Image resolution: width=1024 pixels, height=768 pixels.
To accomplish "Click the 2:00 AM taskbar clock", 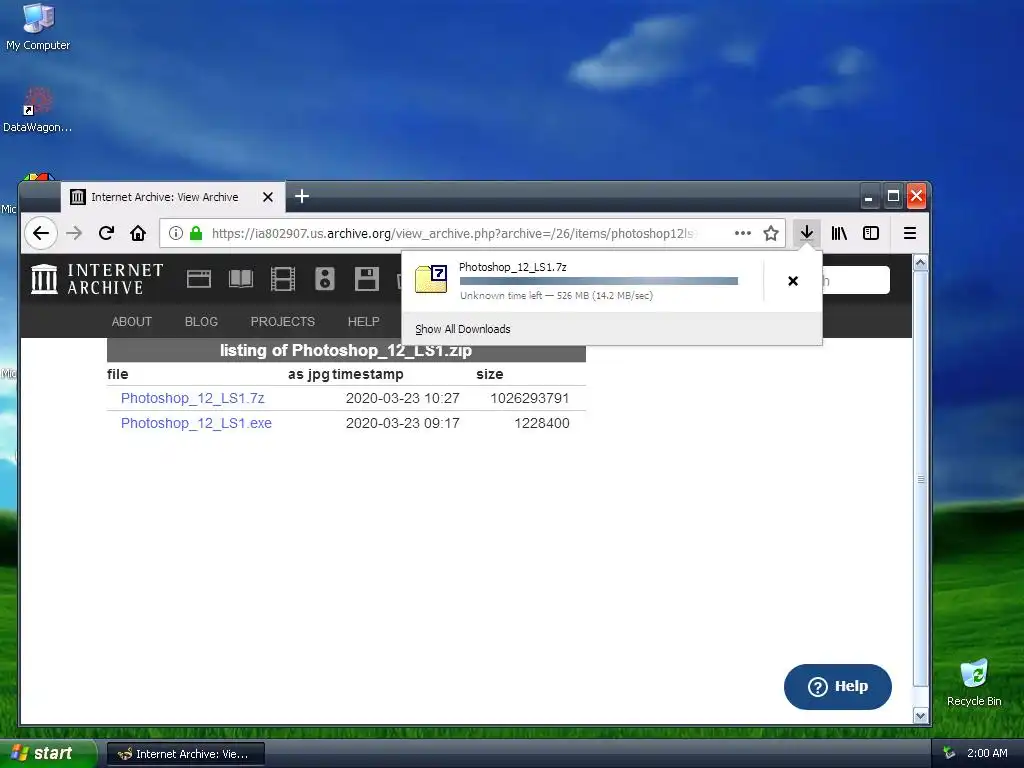I will tap(987, 753).
